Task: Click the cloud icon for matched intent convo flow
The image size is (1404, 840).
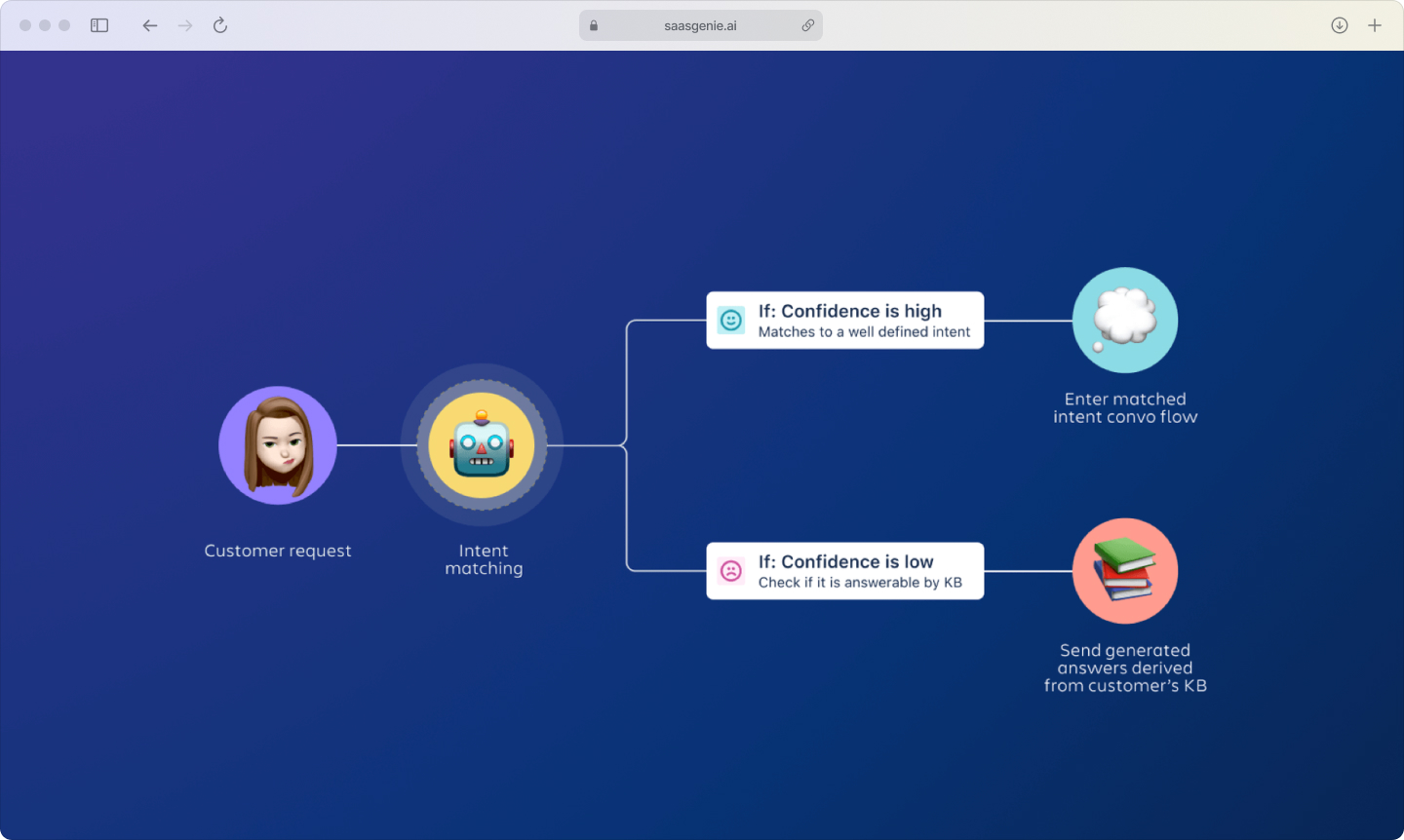Action: [1125, 320]
